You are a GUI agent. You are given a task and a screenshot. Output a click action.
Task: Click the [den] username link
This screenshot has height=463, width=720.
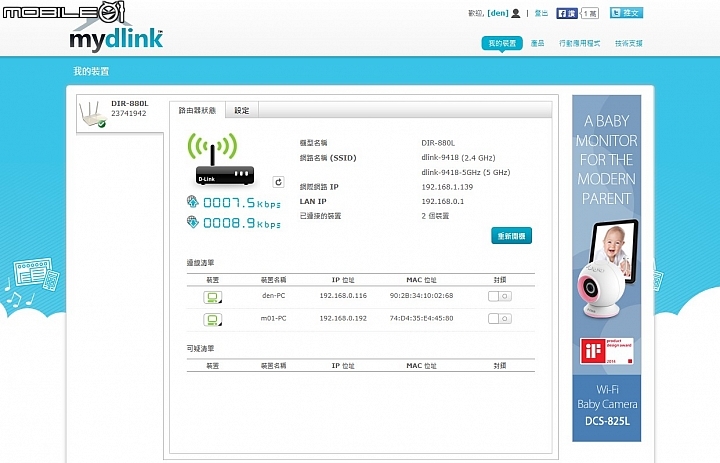(498, 13)
